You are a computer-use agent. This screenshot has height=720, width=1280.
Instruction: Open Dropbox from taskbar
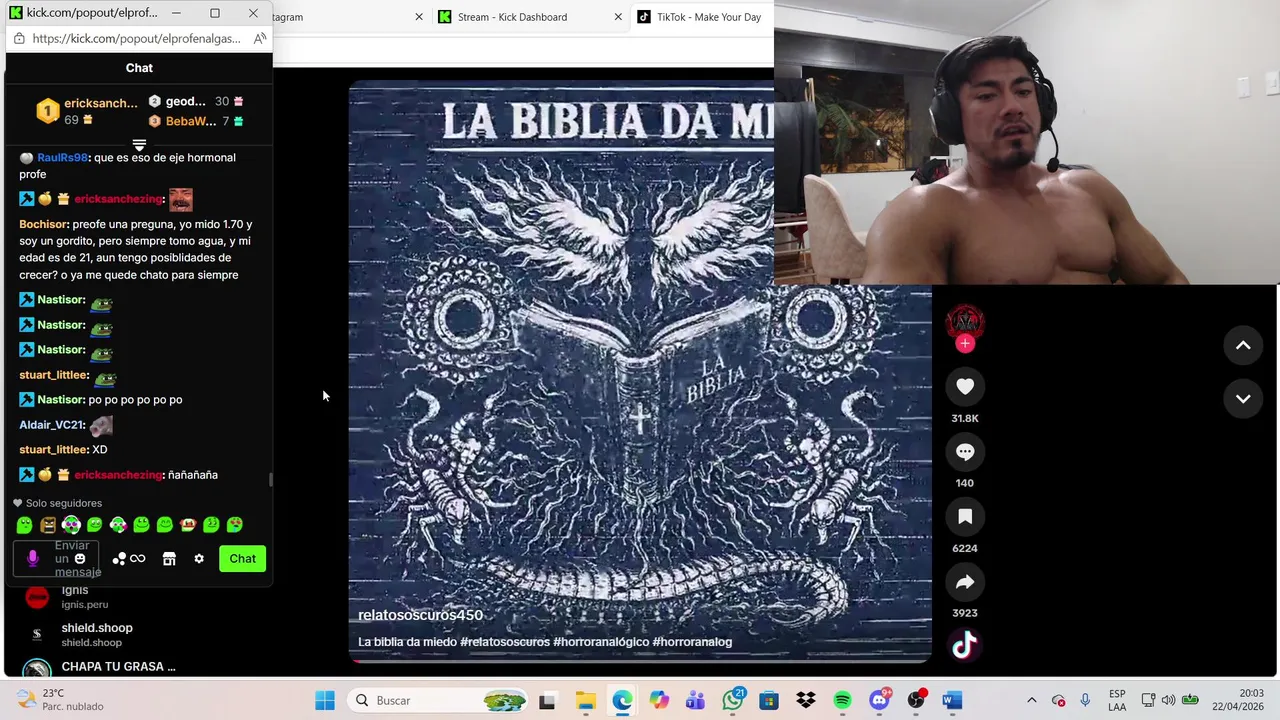[805, 701]
